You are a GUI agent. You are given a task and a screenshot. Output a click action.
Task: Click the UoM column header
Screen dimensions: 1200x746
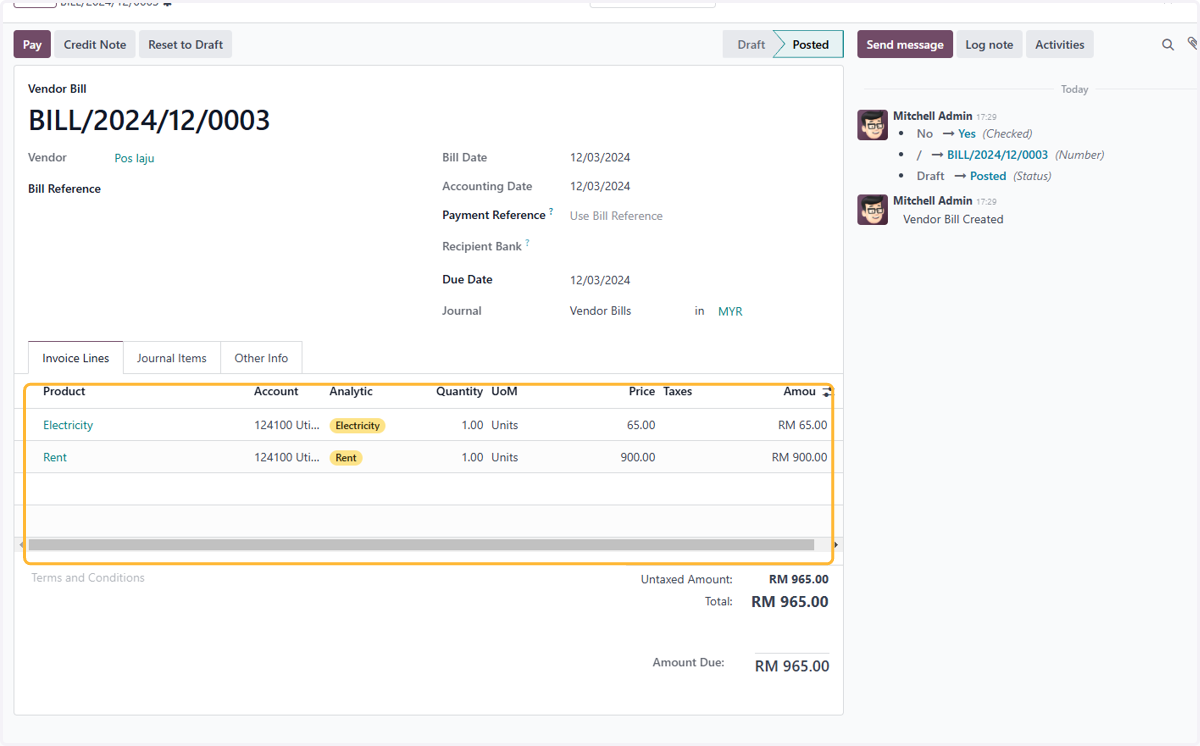point(504,392)
